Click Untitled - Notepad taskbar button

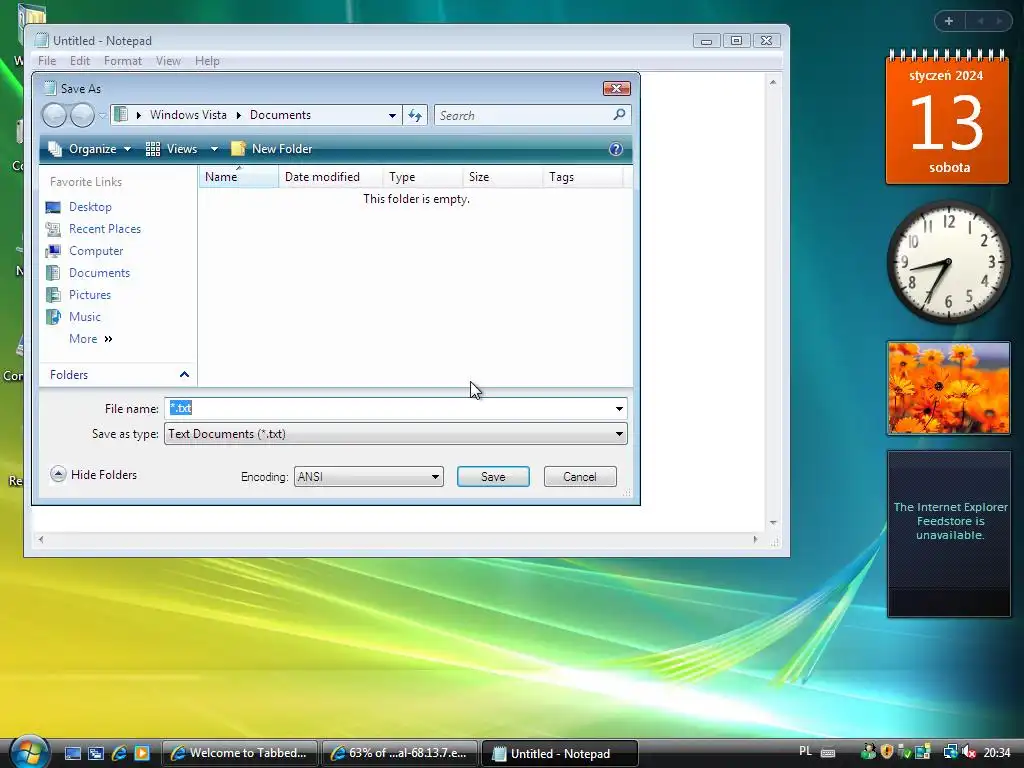tap(560, 754)
